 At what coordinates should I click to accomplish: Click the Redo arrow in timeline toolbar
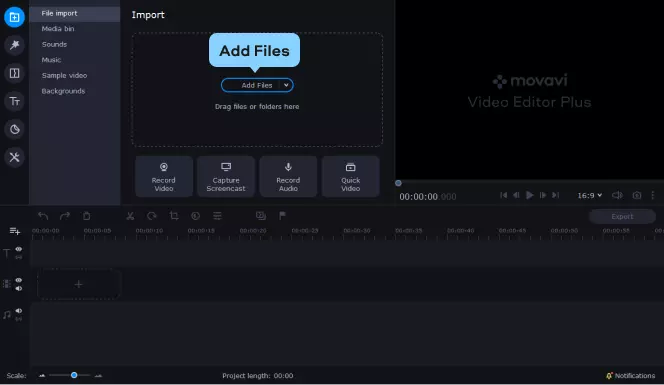point(65,216)
